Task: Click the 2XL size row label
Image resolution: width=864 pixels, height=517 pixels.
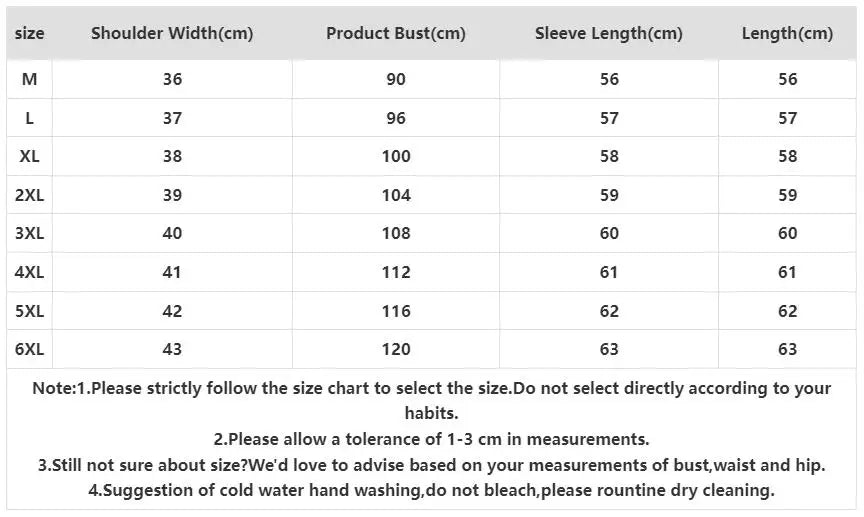Action: [x=30, y=195]
